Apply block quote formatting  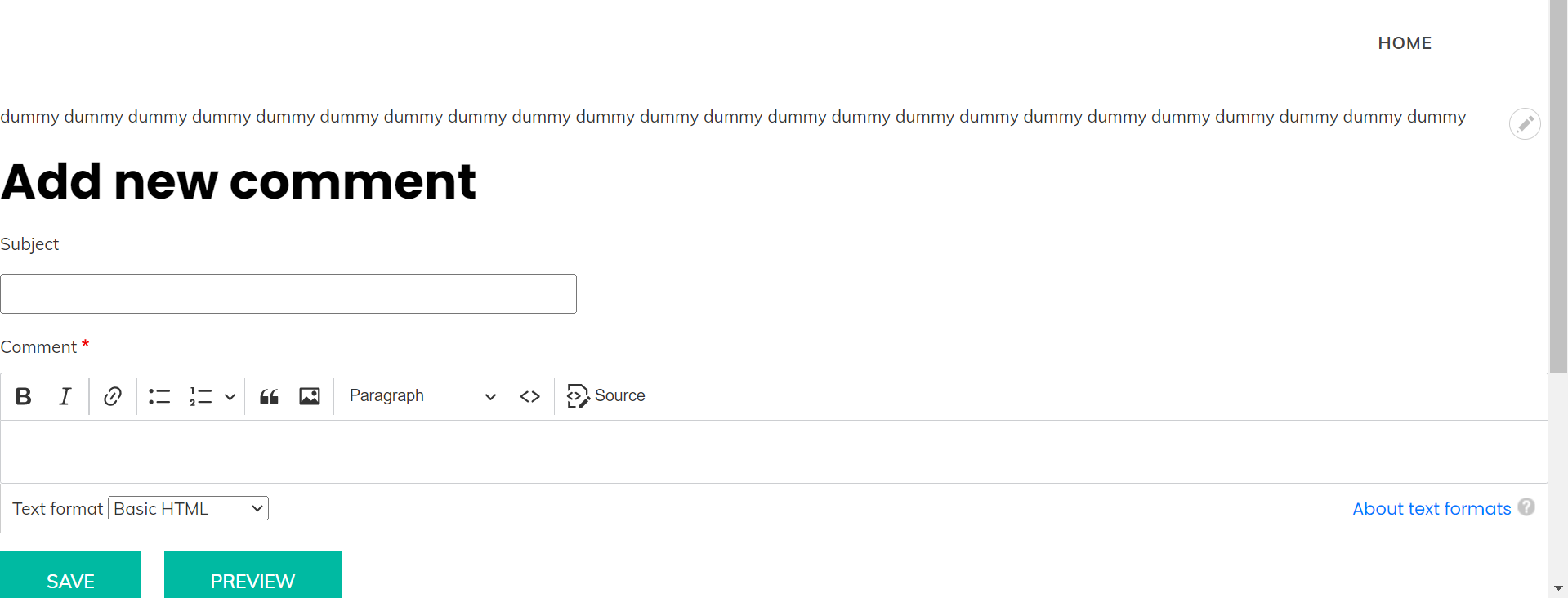coord(269,396)
